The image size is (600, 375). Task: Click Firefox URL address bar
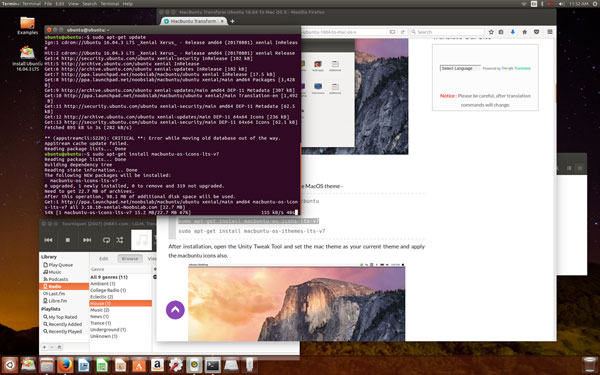click(344, 32)
